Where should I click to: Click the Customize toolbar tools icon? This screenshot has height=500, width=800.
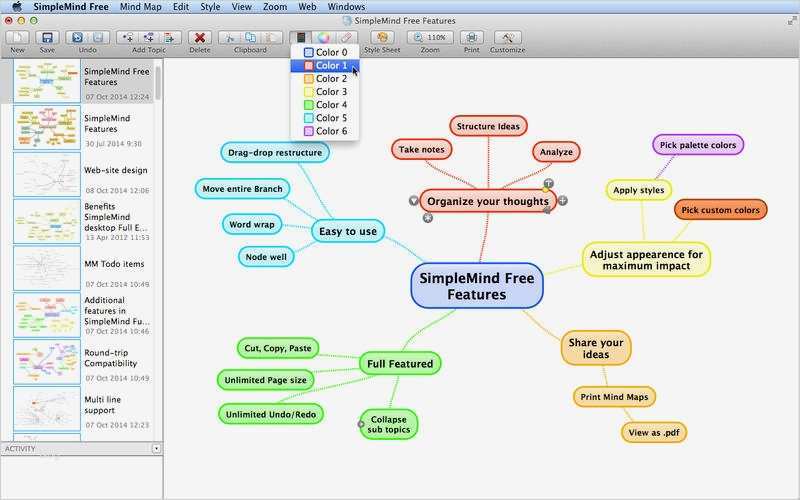507,38
